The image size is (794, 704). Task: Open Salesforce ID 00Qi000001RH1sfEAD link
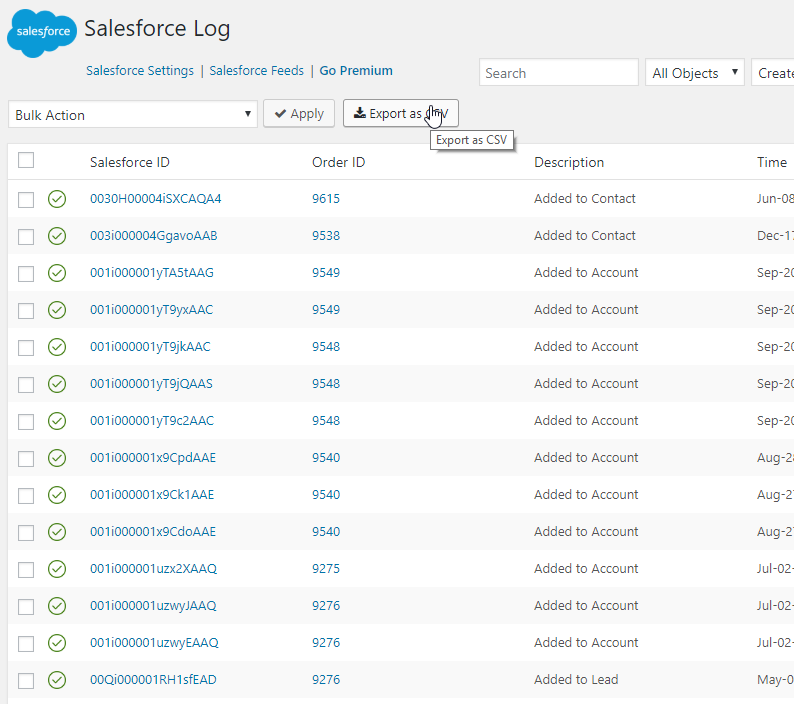[x=153, y=679]
